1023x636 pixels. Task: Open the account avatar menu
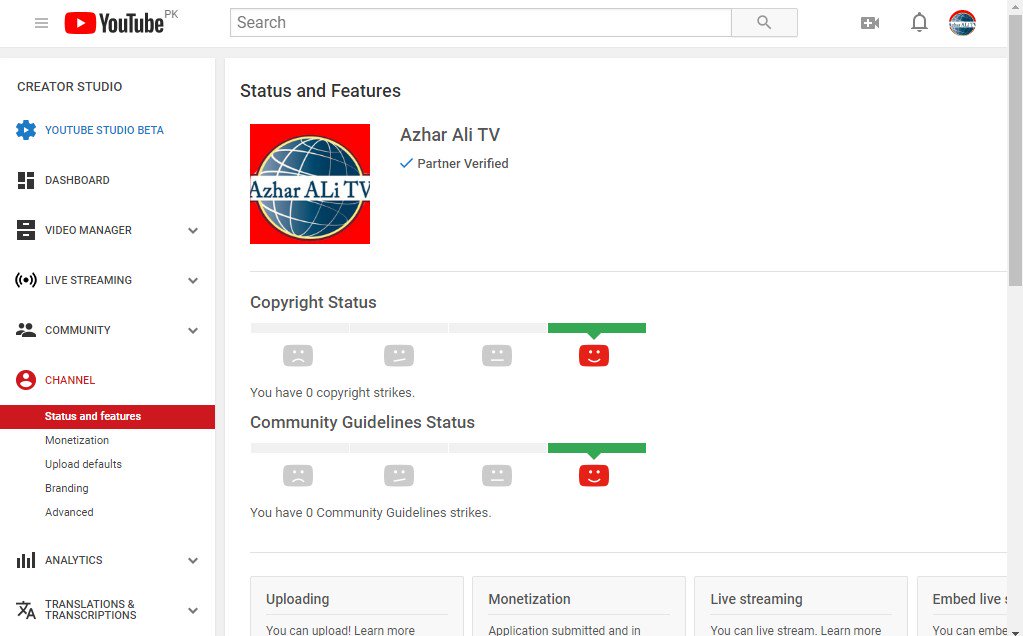[962, 23]
